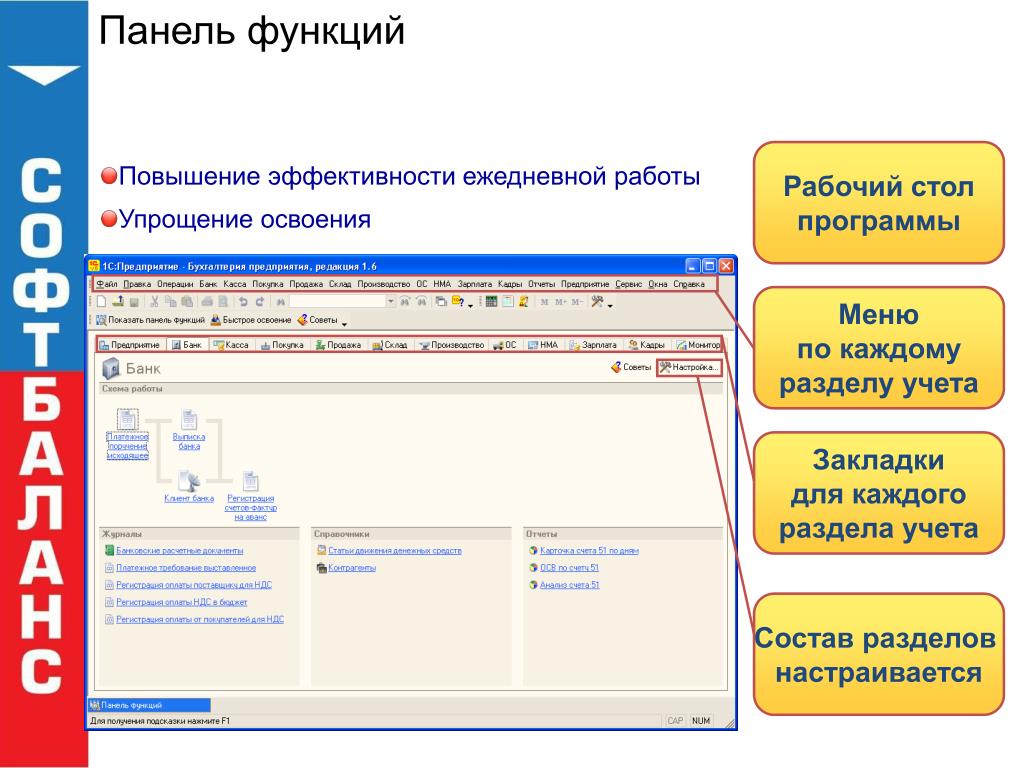This screenshot has width=1024, height=768.
Task: Open the Файл menu
Action: pyautogui.click(x=107, y=284)
